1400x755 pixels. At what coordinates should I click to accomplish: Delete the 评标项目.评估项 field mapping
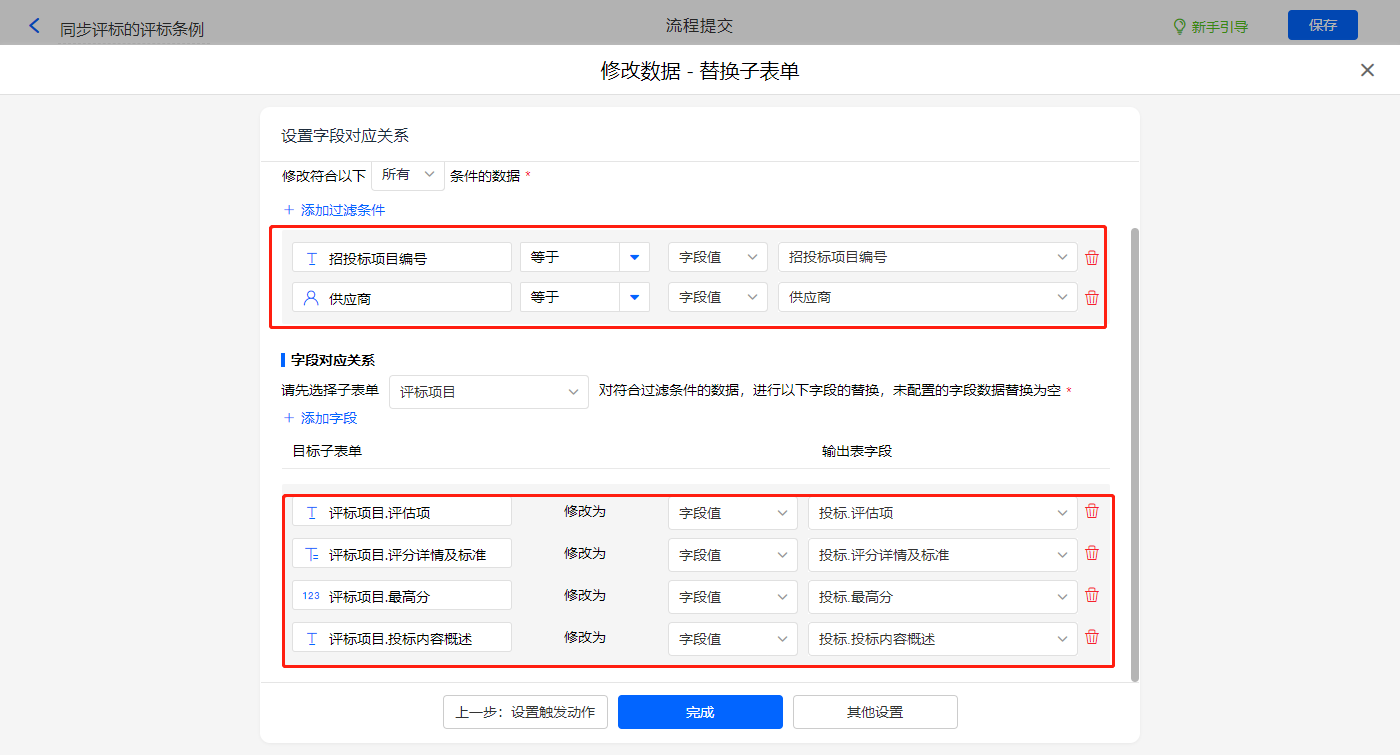1091,511
